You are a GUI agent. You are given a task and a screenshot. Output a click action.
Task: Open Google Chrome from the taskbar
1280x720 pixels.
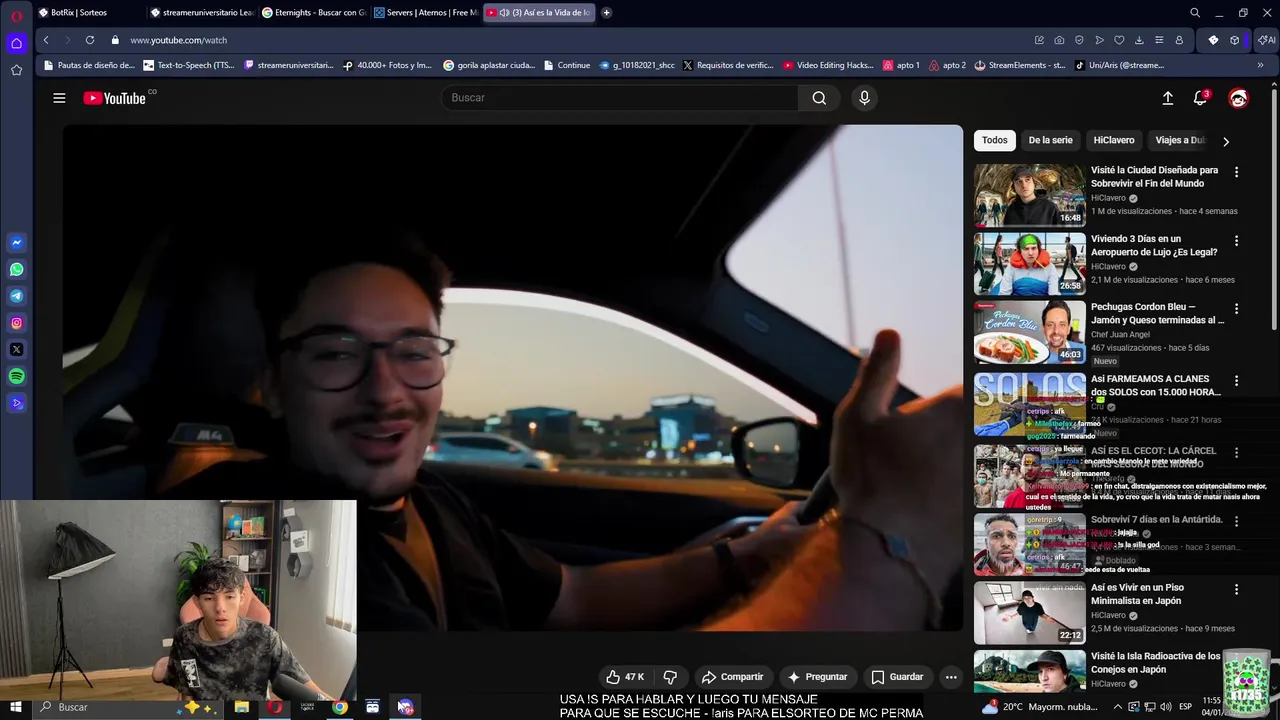pos(340,707)
